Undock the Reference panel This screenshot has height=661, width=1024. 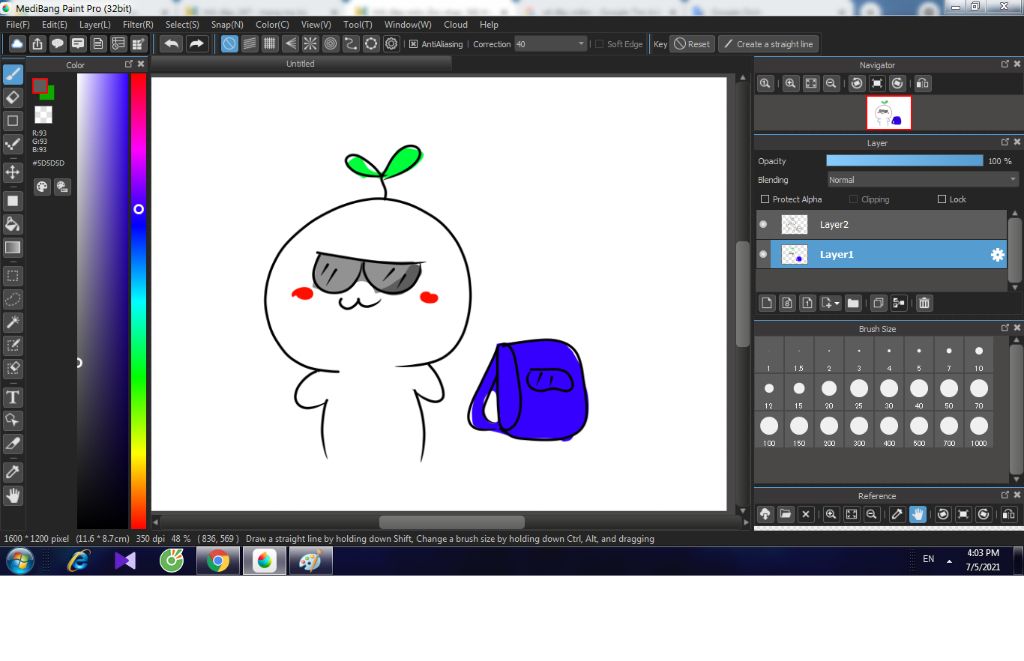1004,495
